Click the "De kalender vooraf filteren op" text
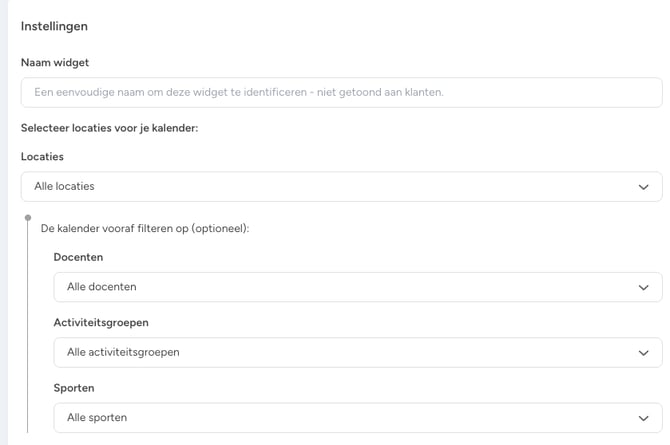This screenshot has width=670, height=445. (x=144, y=228)
